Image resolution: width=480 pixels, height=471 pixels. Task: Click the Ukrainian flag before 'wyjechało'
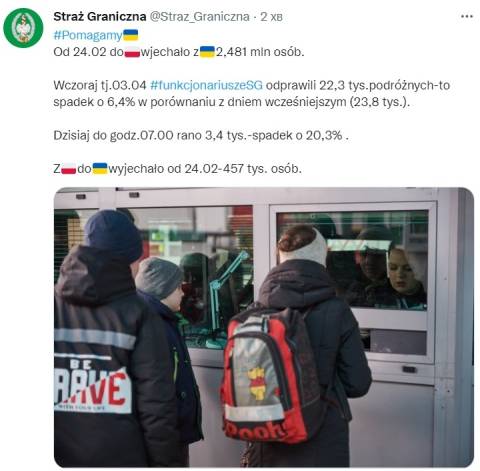pos(100,169)
